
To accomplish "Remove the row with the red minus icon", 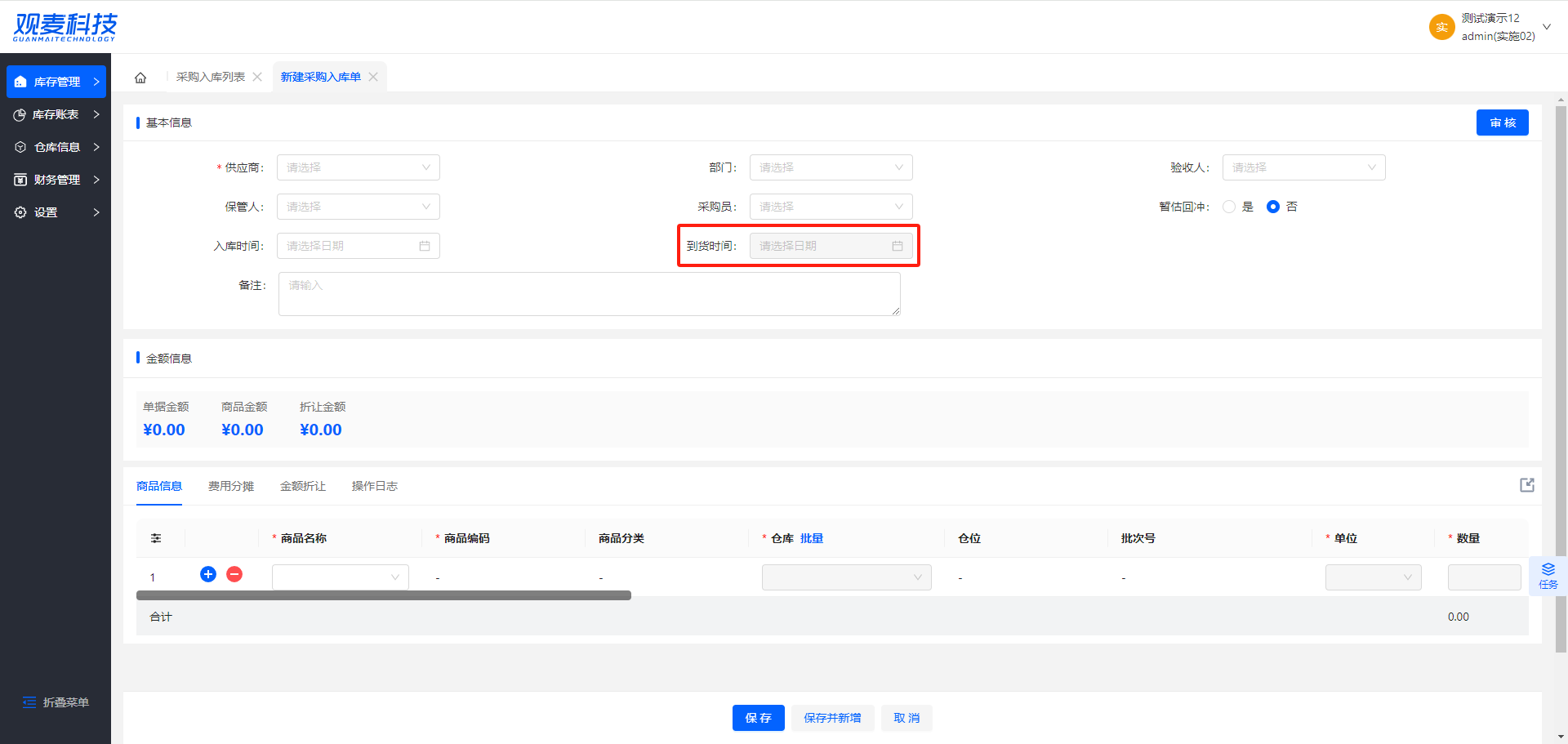I will pos(234,574).
